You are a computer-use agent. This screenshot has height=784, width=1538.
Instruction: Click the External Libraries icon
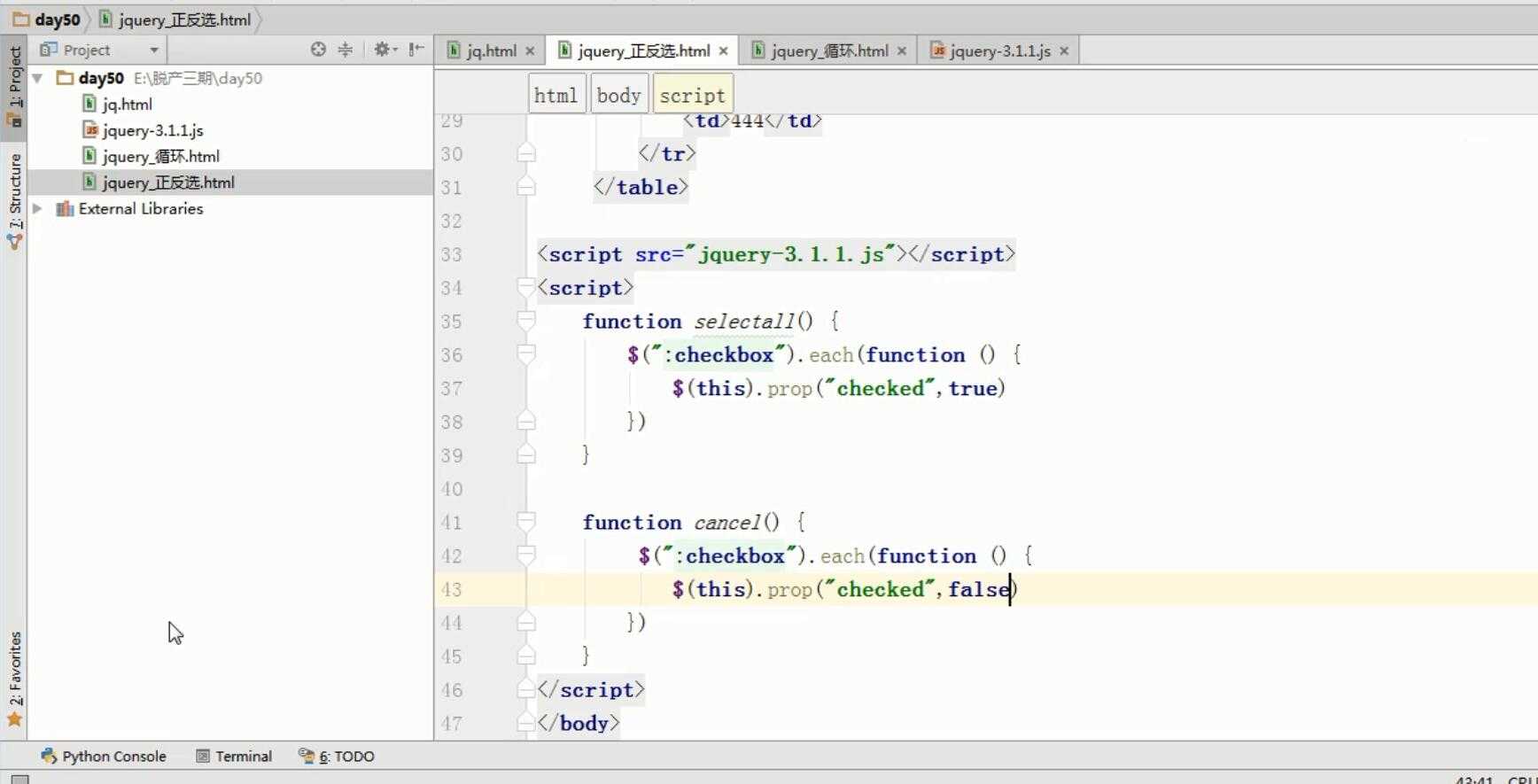tap(65, 208)
